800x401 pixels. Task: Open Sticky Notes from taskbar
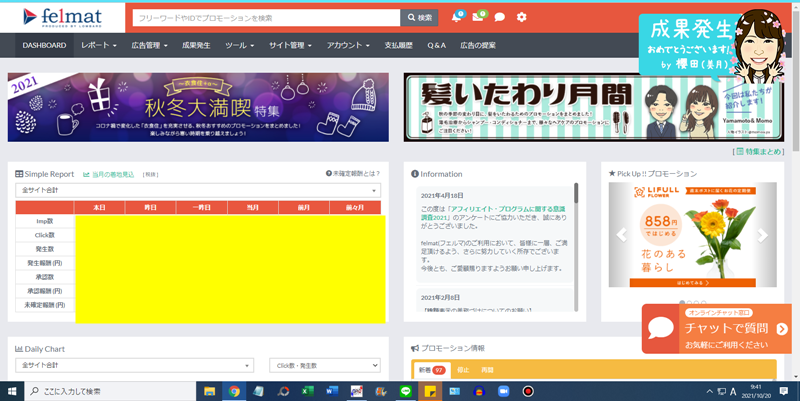coord(430,391)
